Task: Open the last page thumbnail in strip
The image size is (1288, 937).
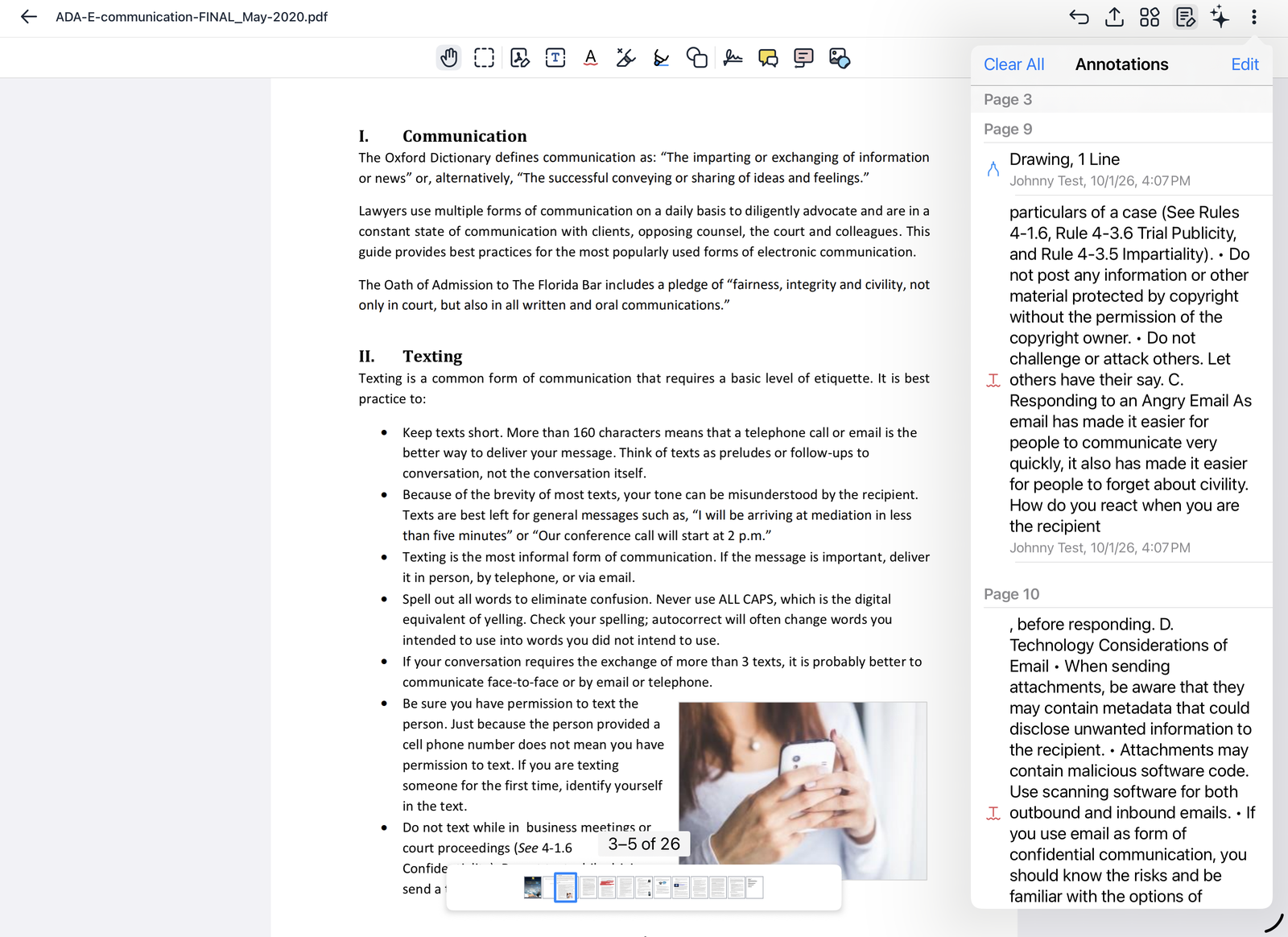Action: [x=754, y=887]
